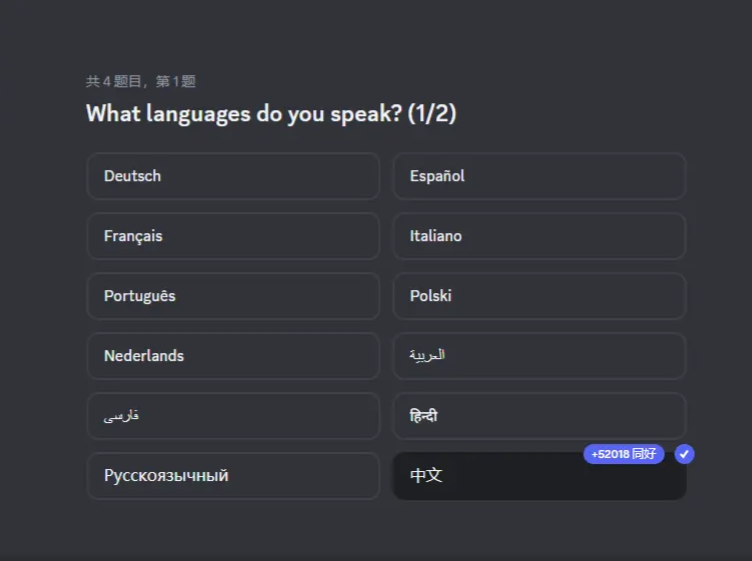This screenshot has width=752, height=561.
Task: Select the Nederlands language option
Action: click(233, 356)
